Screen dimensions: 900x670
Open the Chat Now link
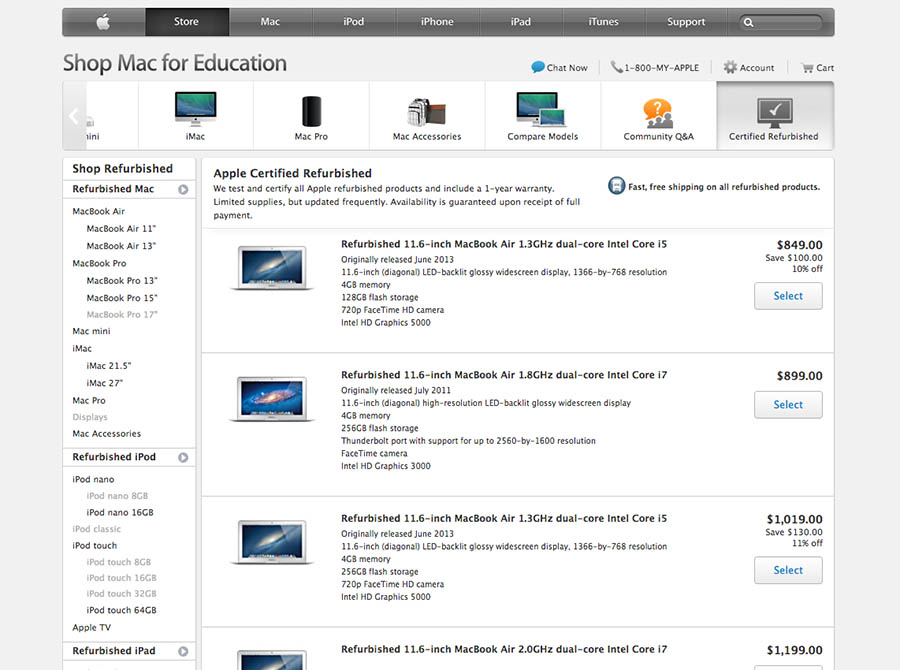pos(567,68)
